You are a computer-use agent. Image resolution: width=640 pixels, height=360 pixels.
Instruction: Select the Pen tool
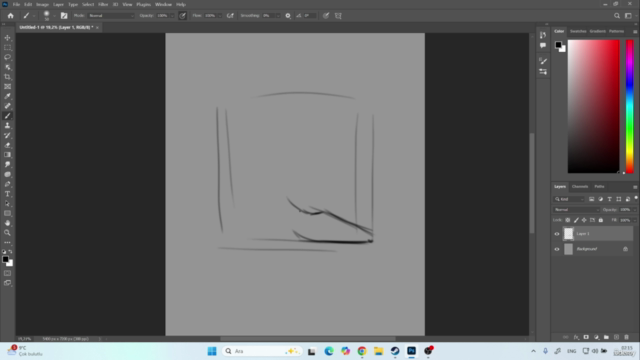tap(7, 184)
